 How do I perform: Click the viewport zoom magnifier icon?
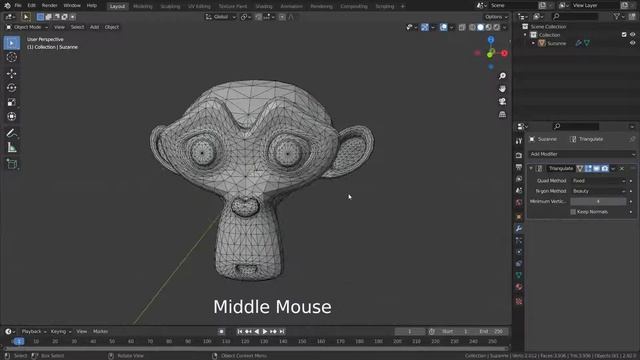coord(502,76)
